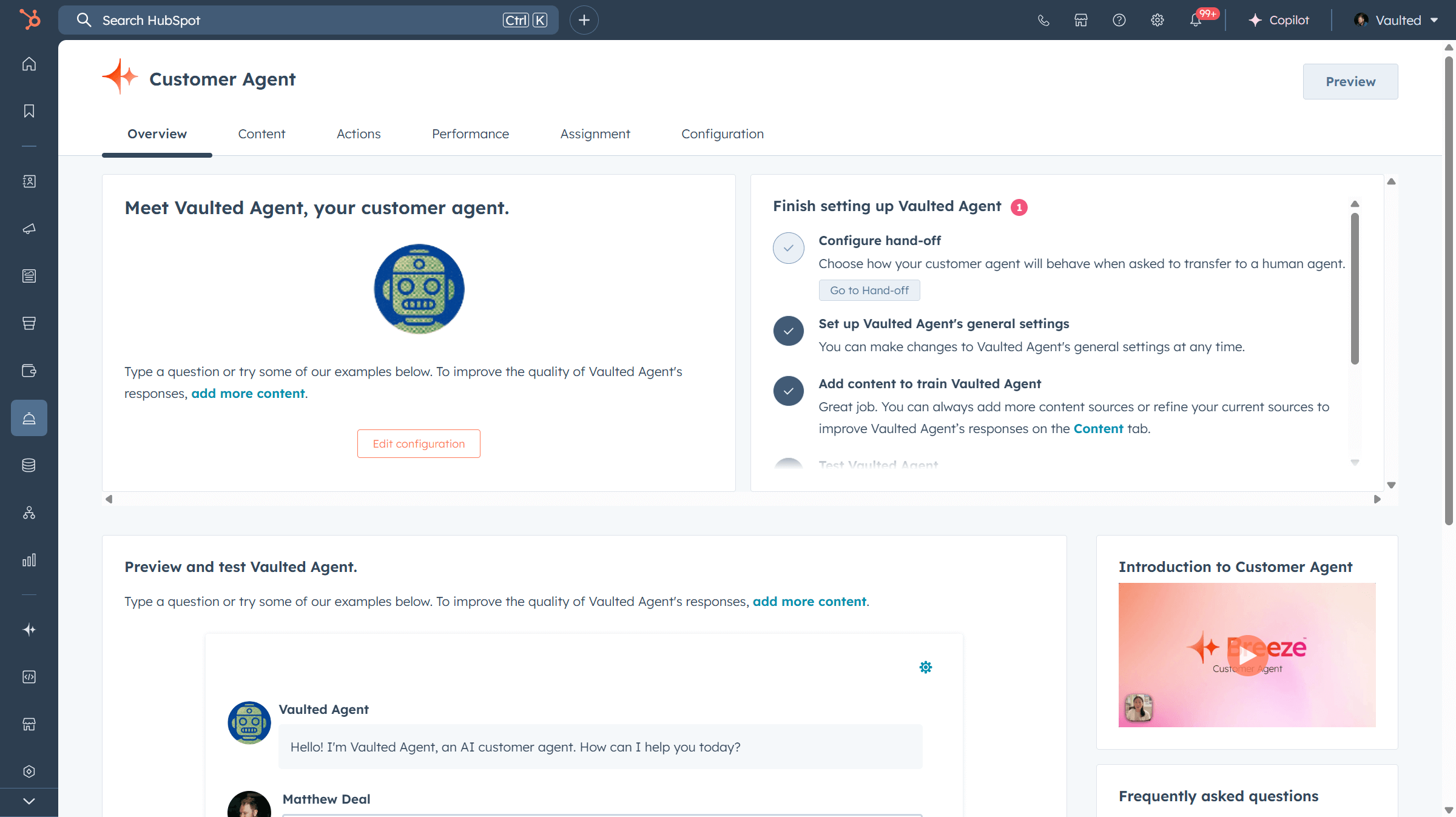Toggle Configure hand-off step checkmark
The height and width of the screenshot is (817, 1456).
pyautogui.click(x=789, y=248)
